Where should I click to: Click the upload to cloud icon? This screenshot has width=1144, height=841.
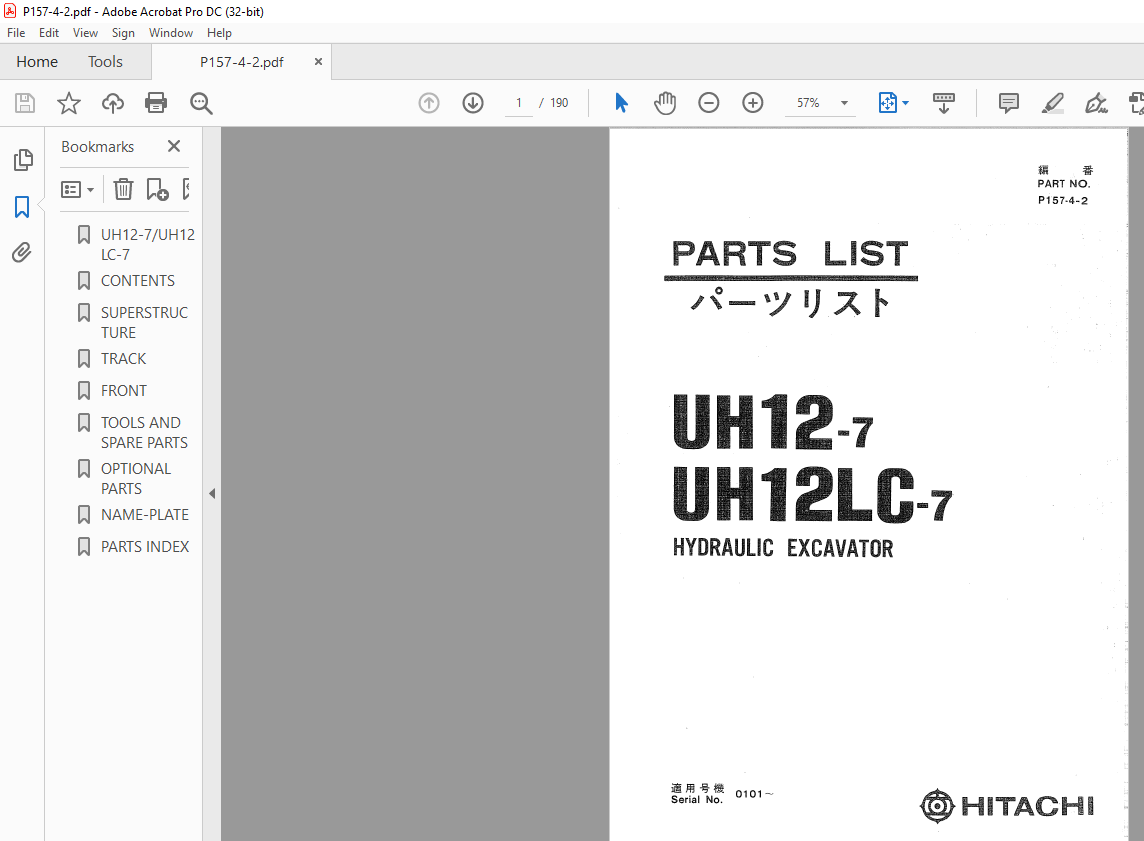(x=112, y=103)
